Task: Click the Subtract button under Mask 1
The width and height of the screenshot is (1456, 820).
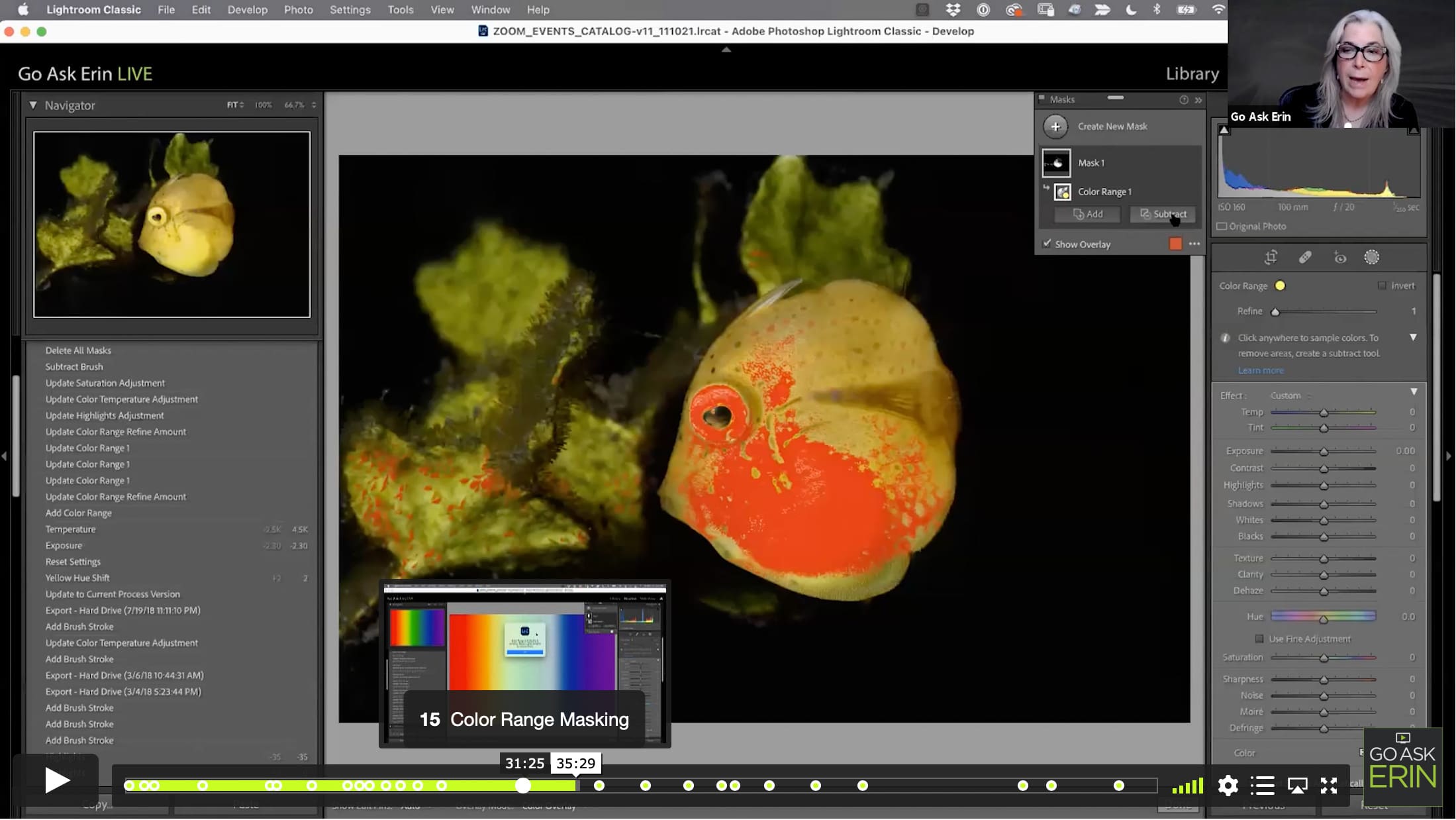Action: (x=1163, y=214)
